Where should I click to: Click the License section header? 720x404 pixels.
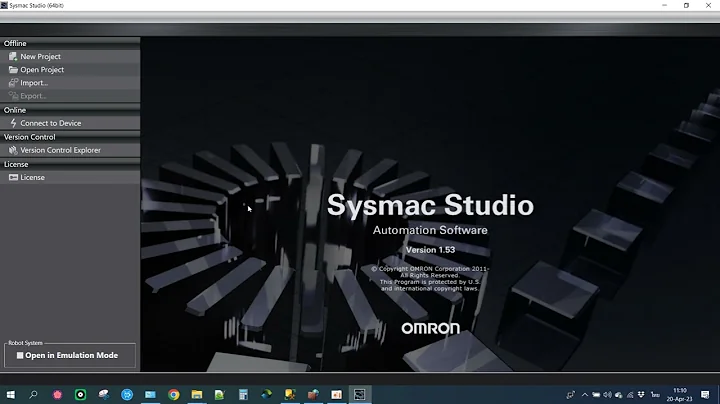click(70, 164)
